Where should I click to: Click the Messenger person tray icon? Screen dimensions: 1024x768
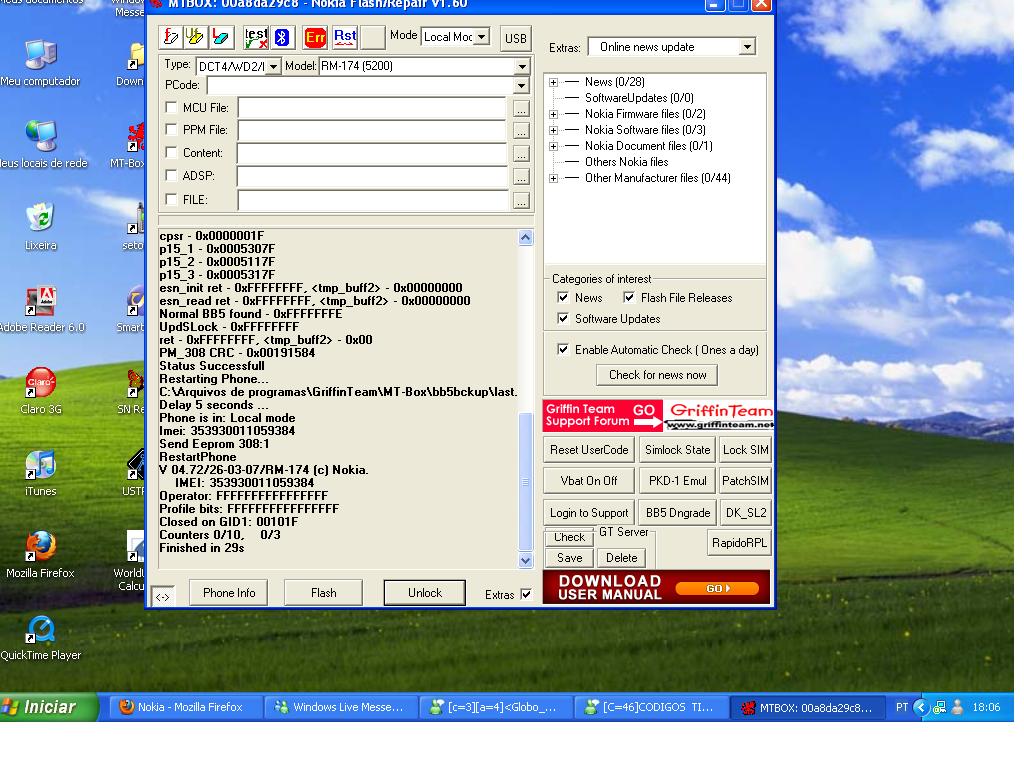(x=957, y=707)
